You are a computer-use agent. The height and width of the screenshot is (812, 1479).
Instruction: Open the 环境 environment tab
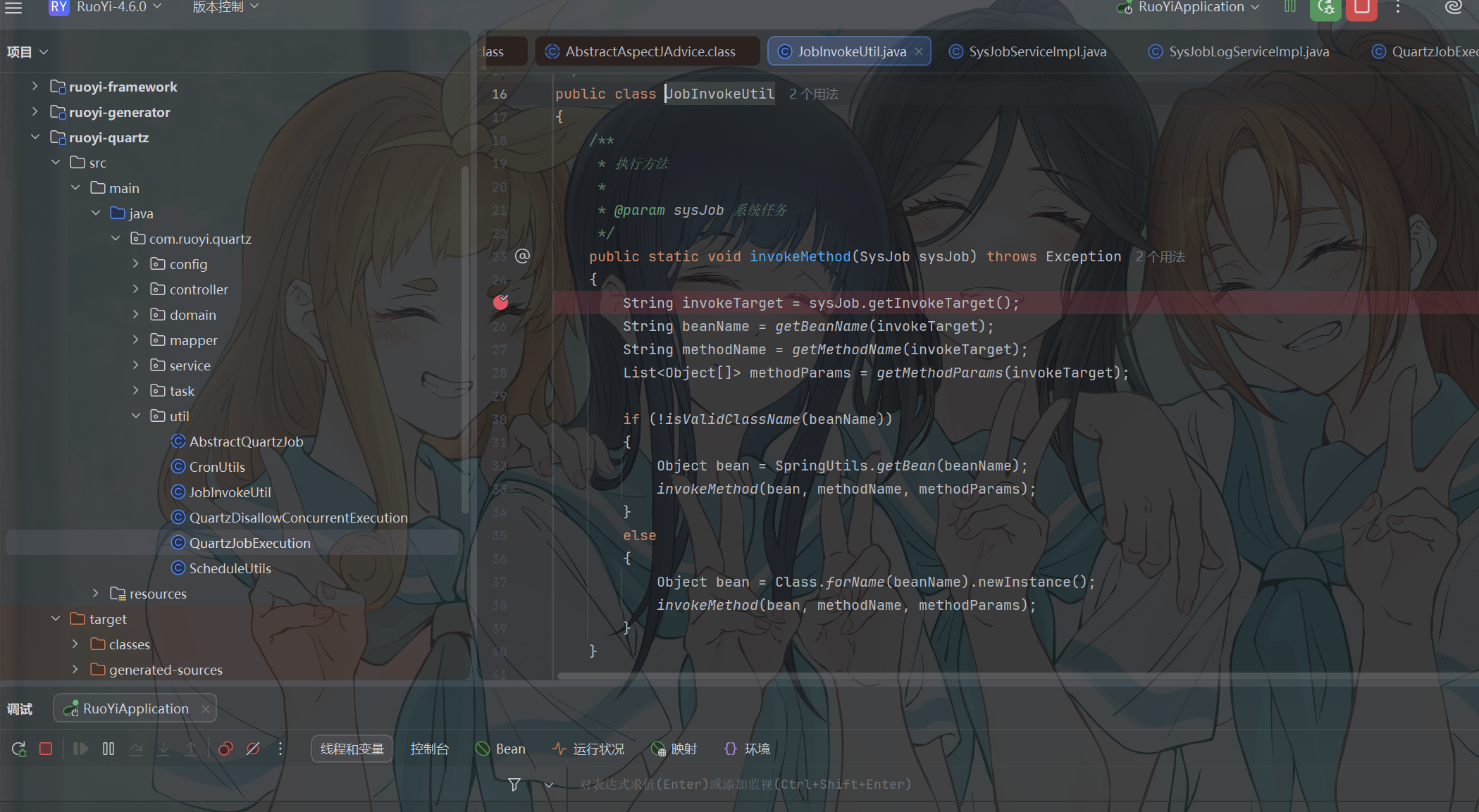[748, 749]
